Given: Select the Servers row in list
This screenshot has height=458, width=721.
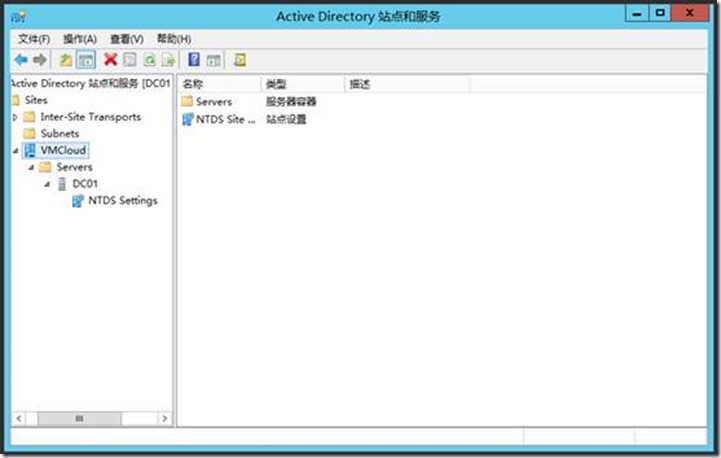Looking at the screenshot, I should 214,101.
